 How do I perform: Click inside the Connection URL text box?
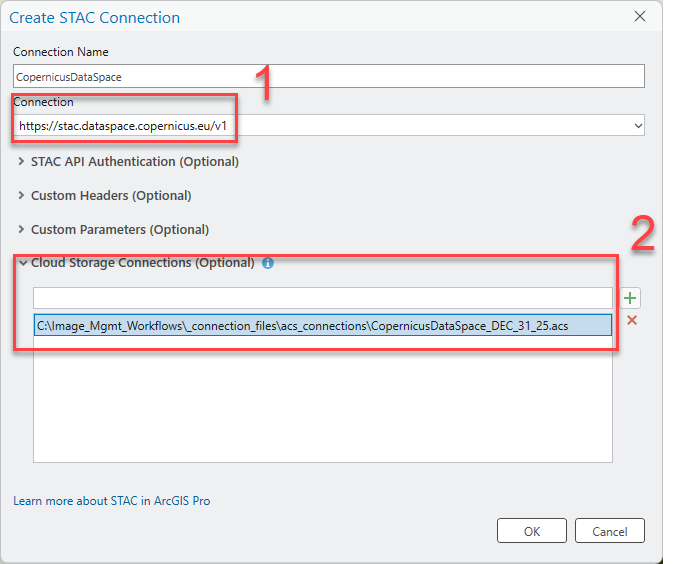click(300, 126)
